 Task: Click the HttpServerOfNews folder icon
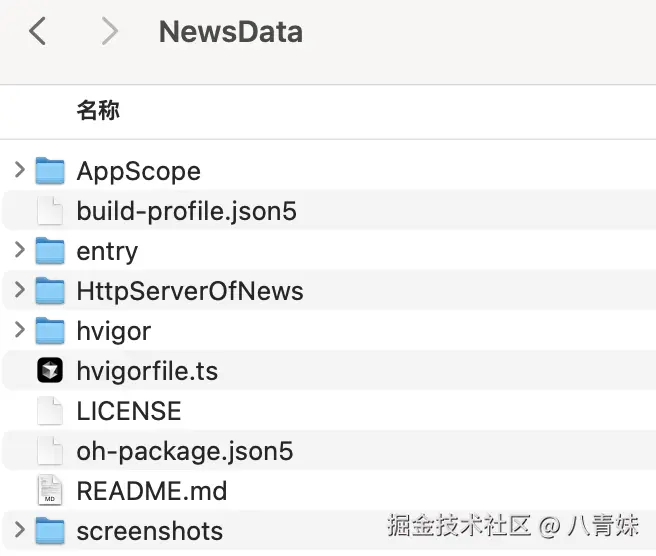50,291
